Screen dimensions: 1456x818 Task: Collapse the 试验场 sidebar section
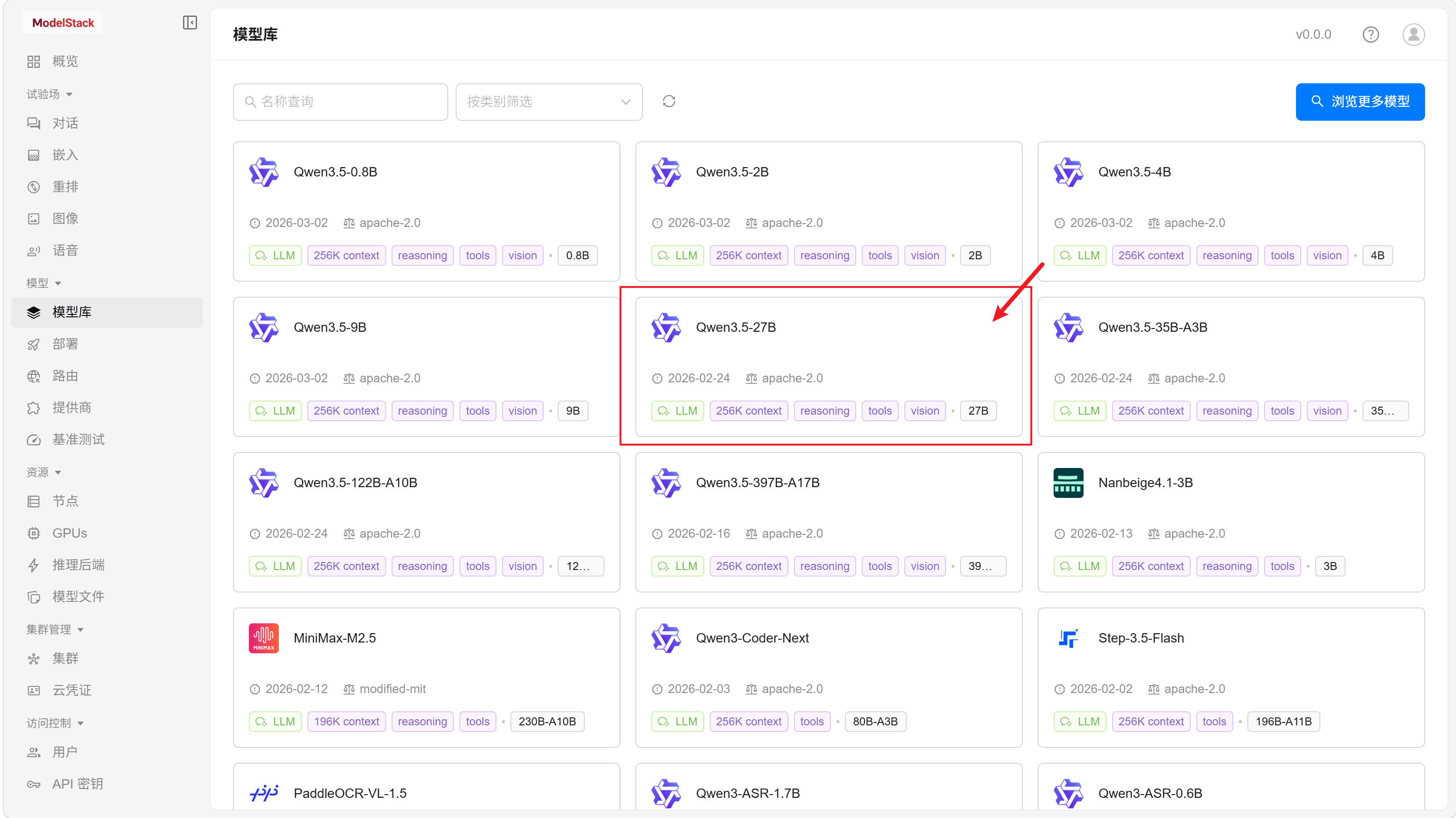pos(49,94)
